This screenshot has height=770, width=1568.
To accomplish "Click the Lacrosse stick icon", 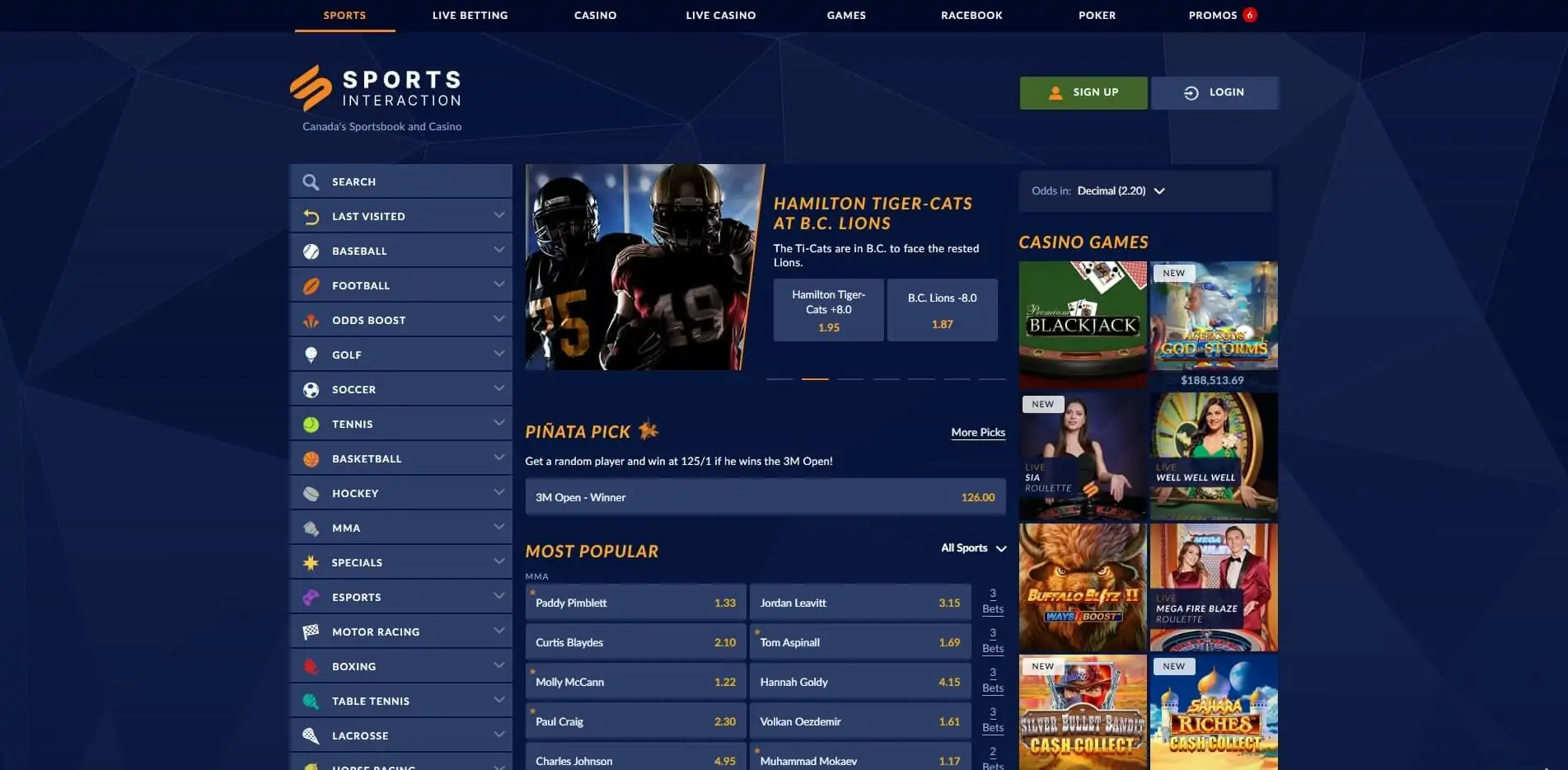I will tap(311, 735).
